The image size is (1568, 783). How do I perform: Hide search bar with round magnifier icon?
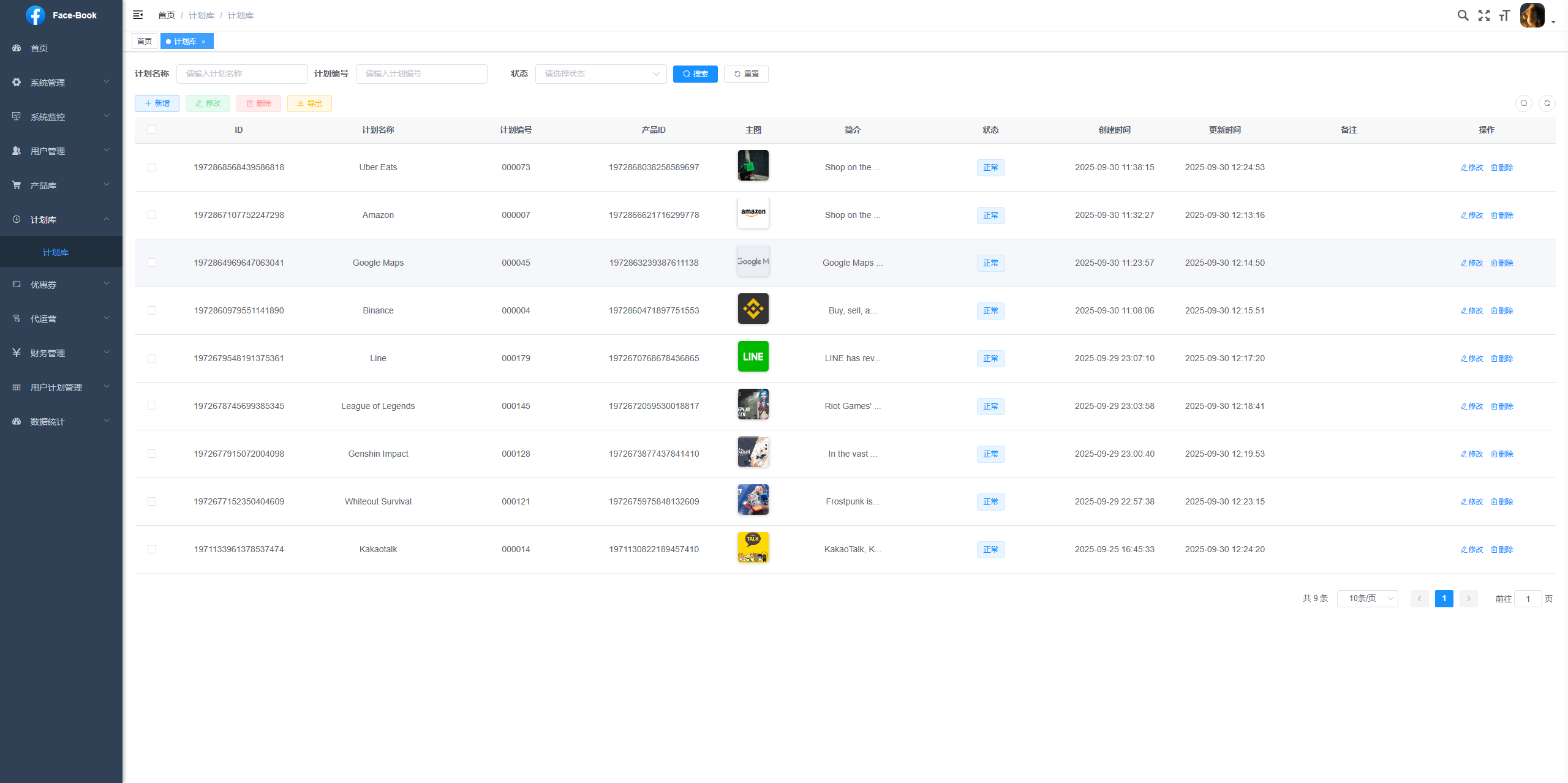pyautogui.click(x=1523, y=103)
